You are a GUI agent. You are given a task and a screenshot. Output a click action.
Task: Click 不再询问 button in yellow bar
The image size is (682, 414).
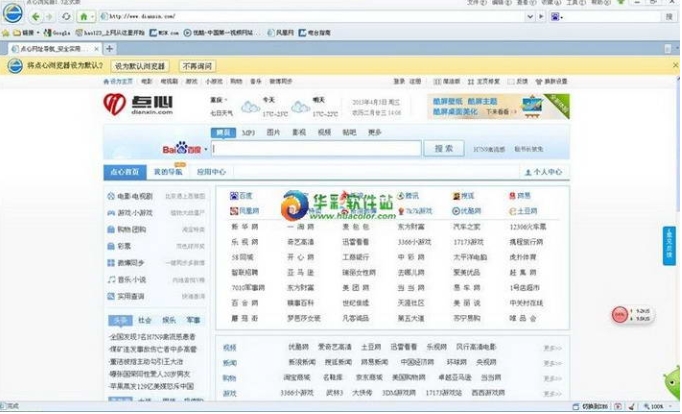coord(197,66)
